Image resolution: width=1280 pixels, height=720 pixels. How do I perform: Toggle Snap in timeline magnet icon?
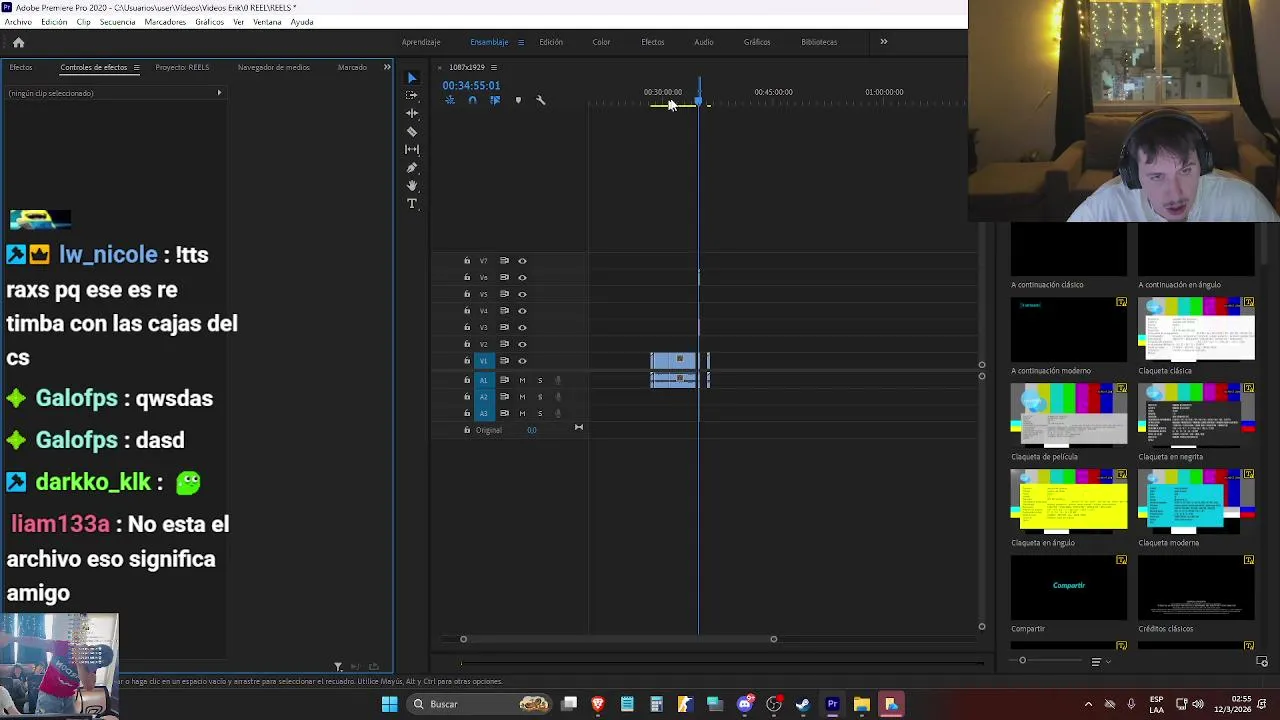(x=472, y=100)
